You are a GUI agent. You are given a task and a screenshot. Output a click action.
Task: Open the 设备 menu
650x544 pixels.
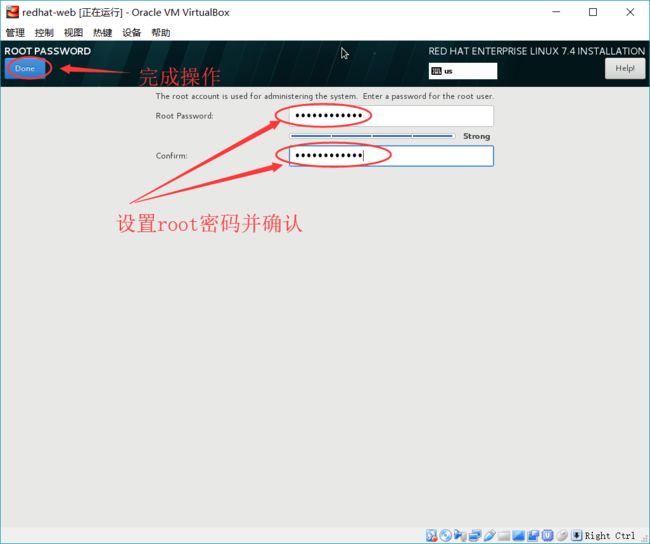tap(131, 33)
